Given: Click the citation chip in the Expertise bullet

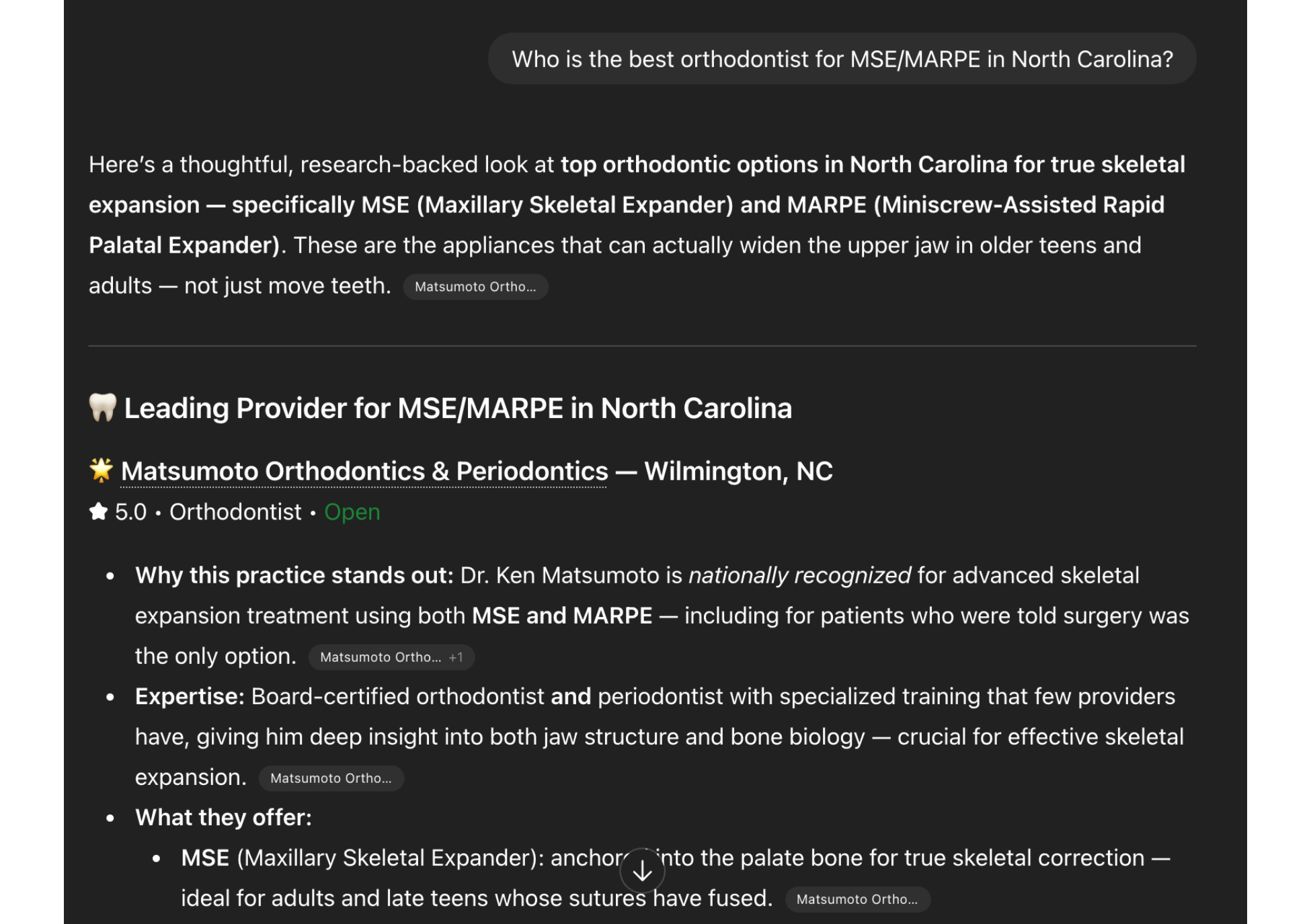Looking at the screenshot, I should coord(331,778).
